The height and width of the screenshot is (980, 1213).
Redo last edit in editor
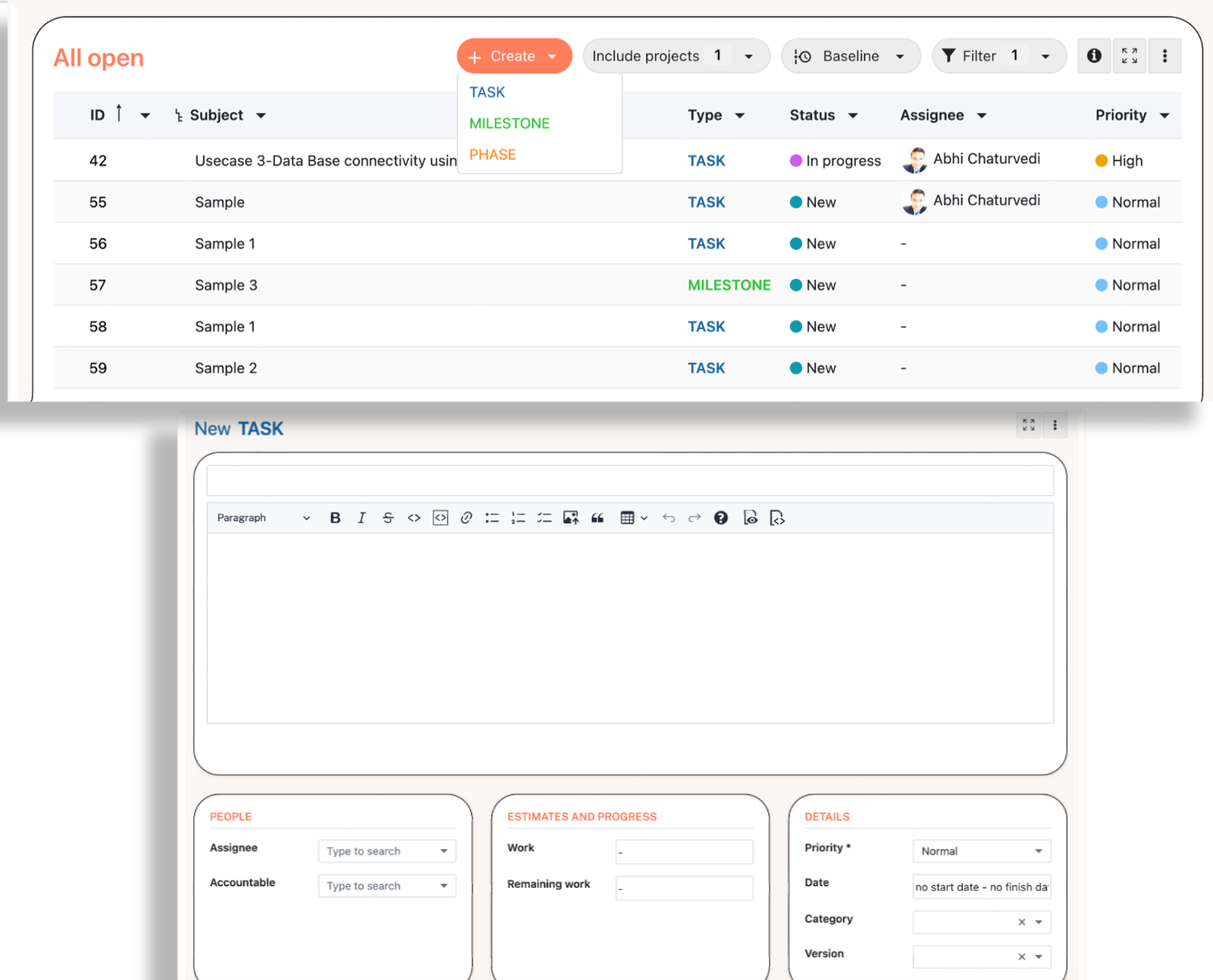694,518
